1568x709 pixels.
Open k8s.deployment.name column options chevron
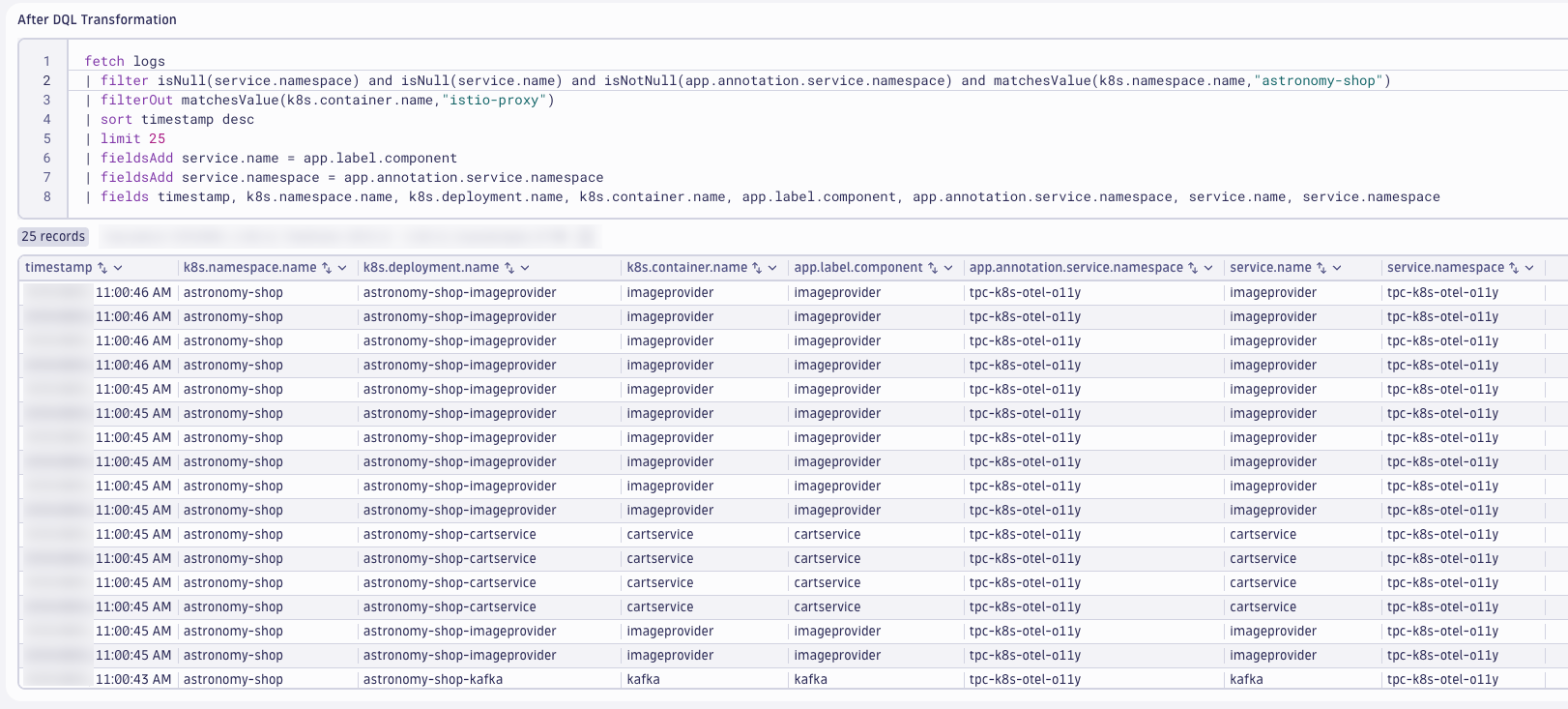point(525,268)
